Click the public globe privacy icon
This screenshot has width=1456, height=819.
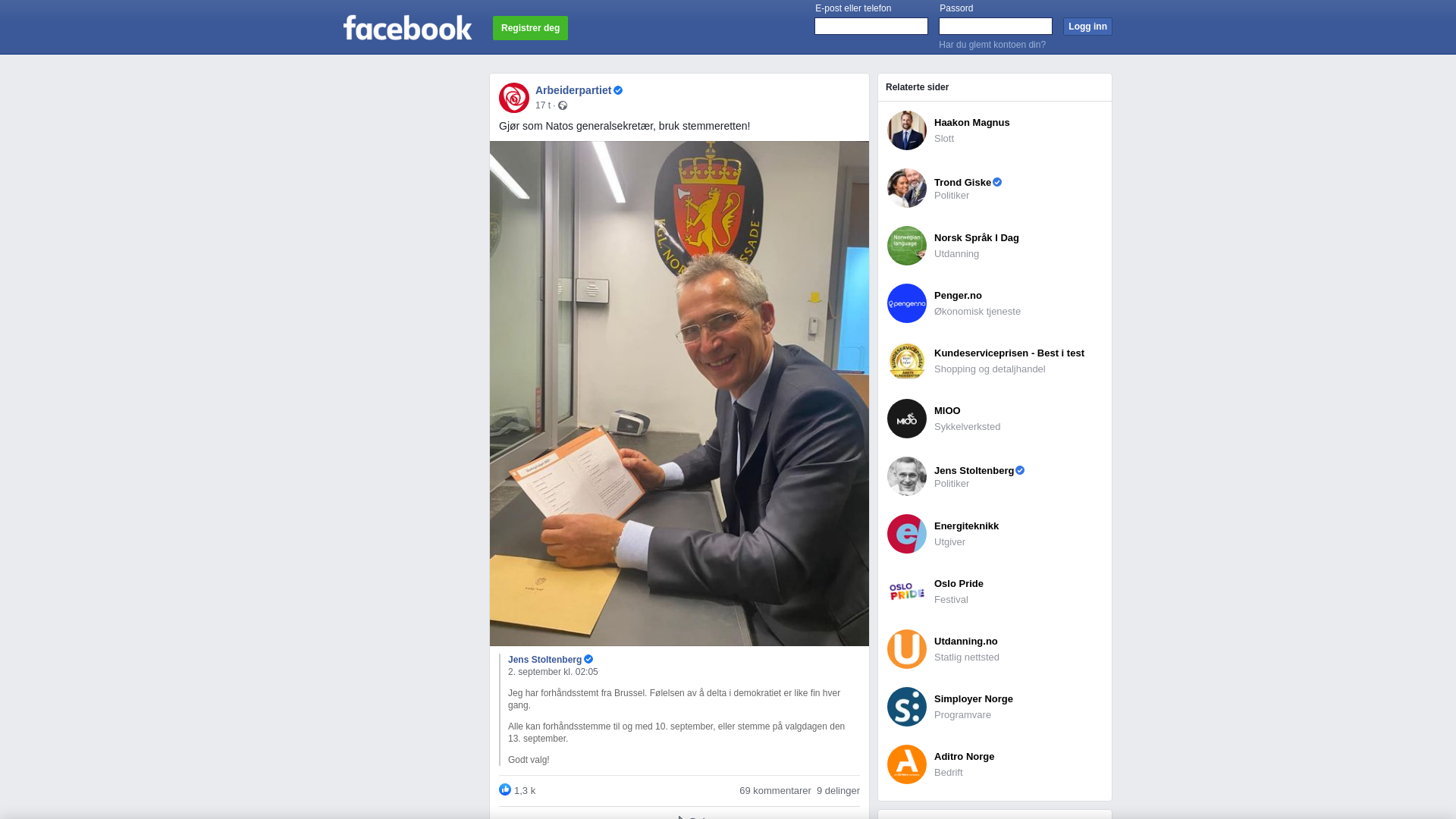[x=563, y=105]
